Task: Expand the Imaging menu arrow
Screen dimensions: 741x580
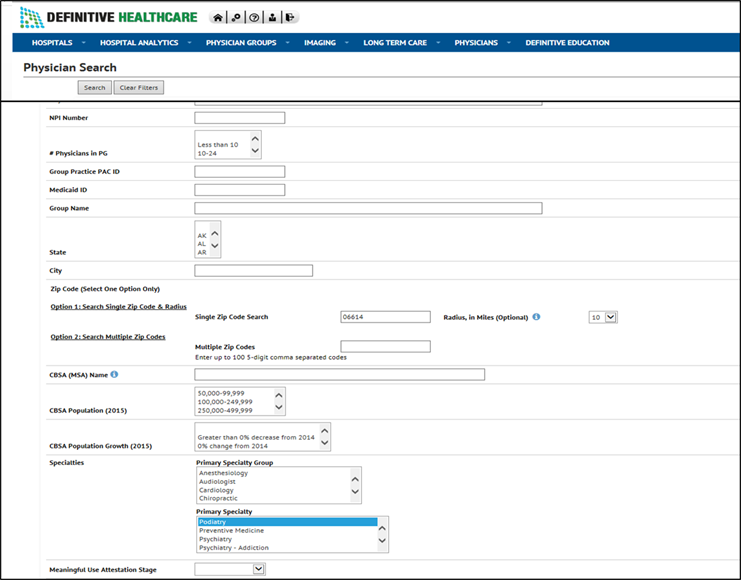Action: [x=347, y=43]
